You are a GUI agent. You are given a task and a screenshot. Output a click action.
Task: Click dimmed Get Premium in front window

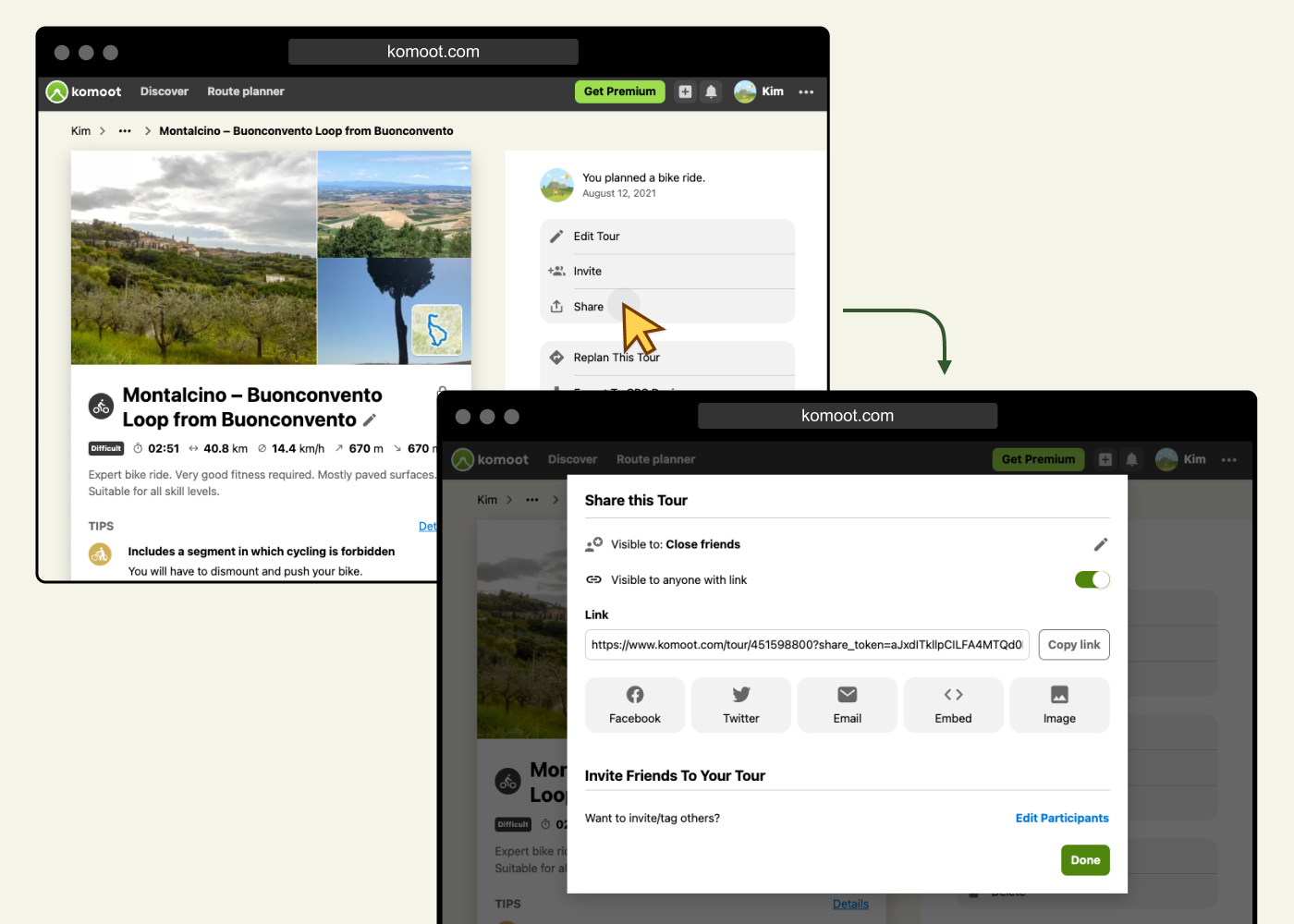[x=1038, y=459]
